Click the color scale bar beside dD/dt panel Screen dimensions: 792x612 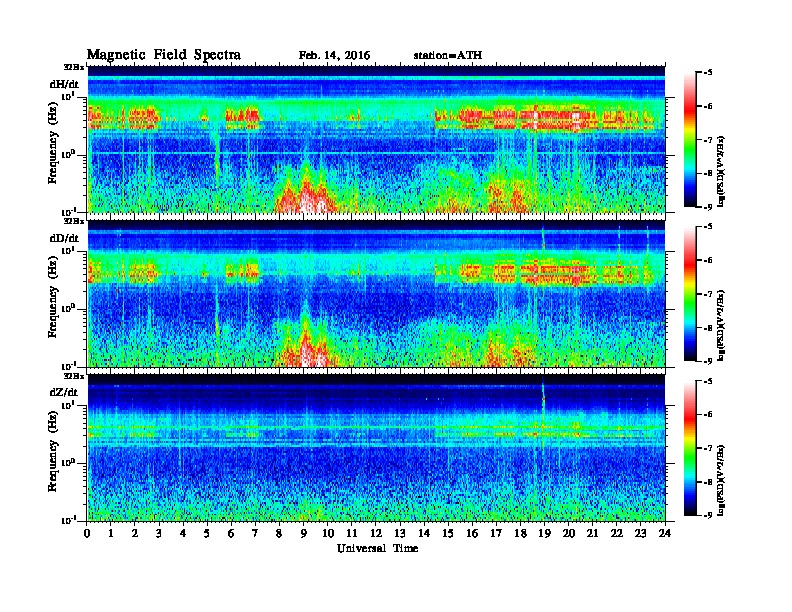pyautogui.click(x=690, y=294)
